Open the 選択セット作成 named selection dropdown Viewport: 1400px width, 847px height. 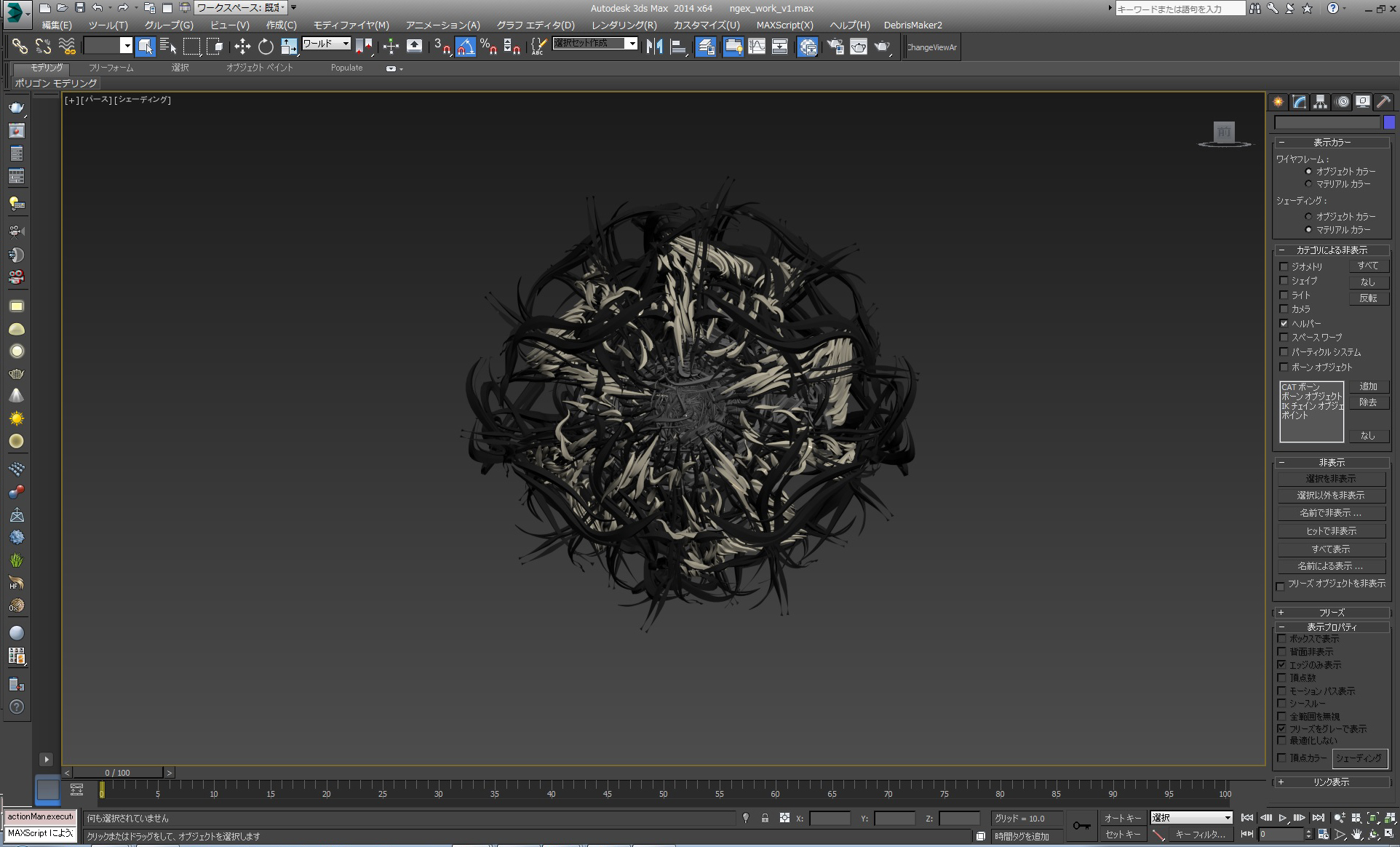click(x=595, y=44)
